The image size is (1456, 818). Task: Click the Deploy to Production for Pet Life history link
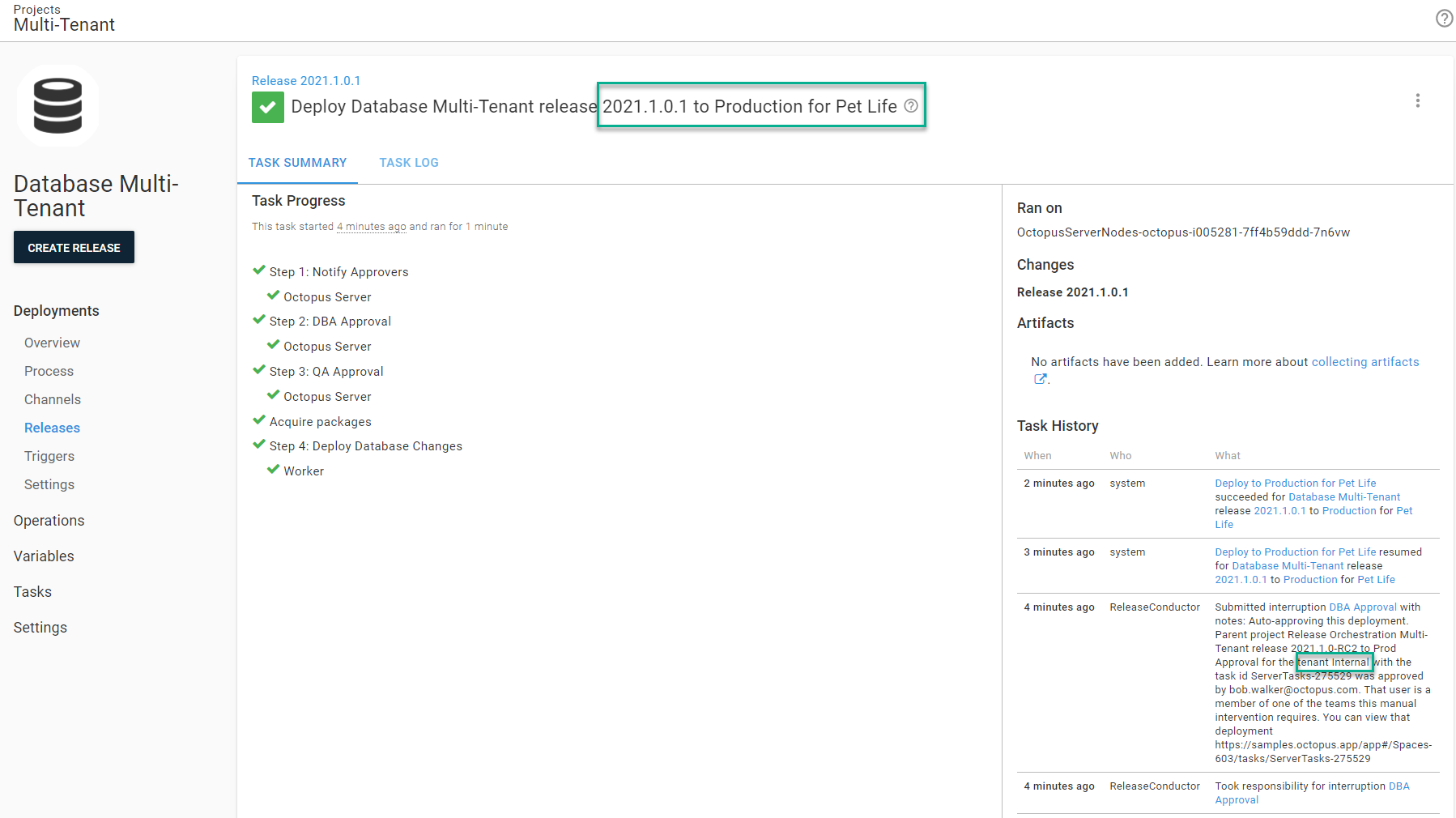tap(1295, 483)
